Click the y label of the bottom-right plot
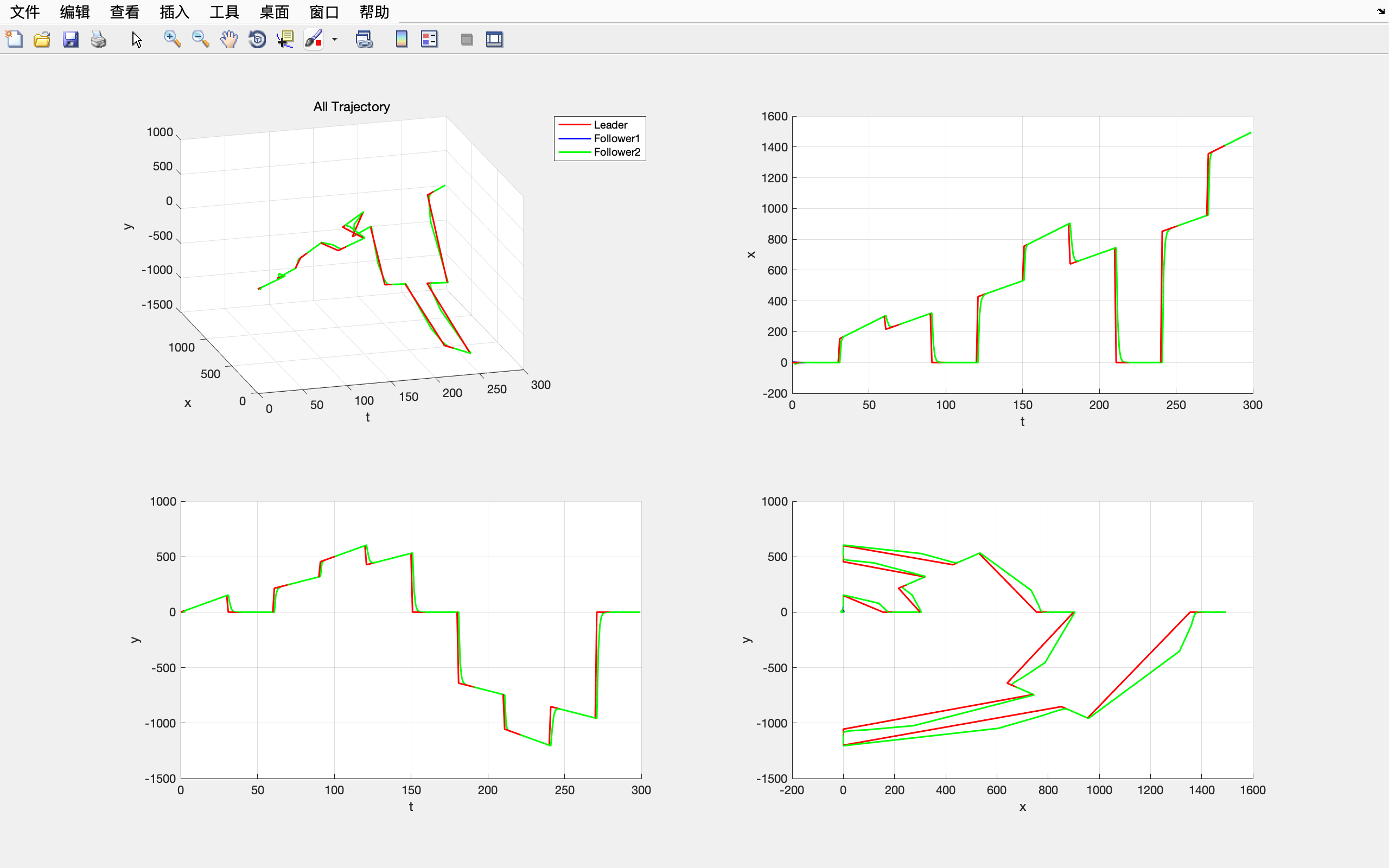Image resolution: width=1389 pixels, height=868 pixels. coord(747,640)
